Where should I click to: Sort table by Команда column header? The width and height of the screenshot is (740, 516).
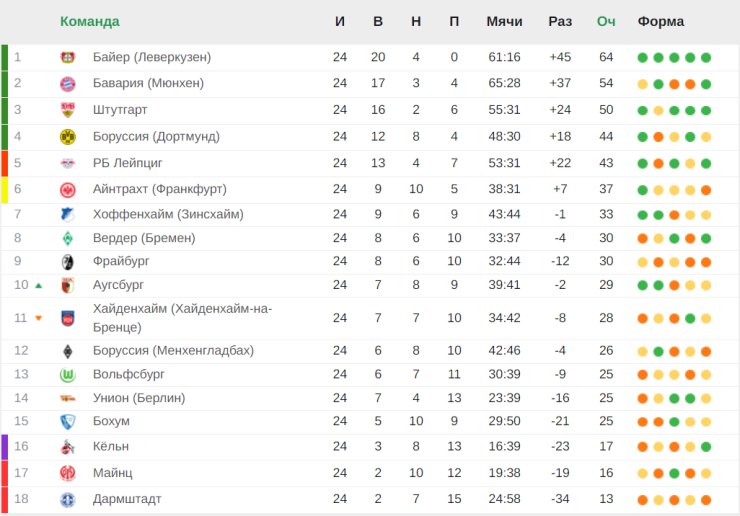tap(90, 21)
